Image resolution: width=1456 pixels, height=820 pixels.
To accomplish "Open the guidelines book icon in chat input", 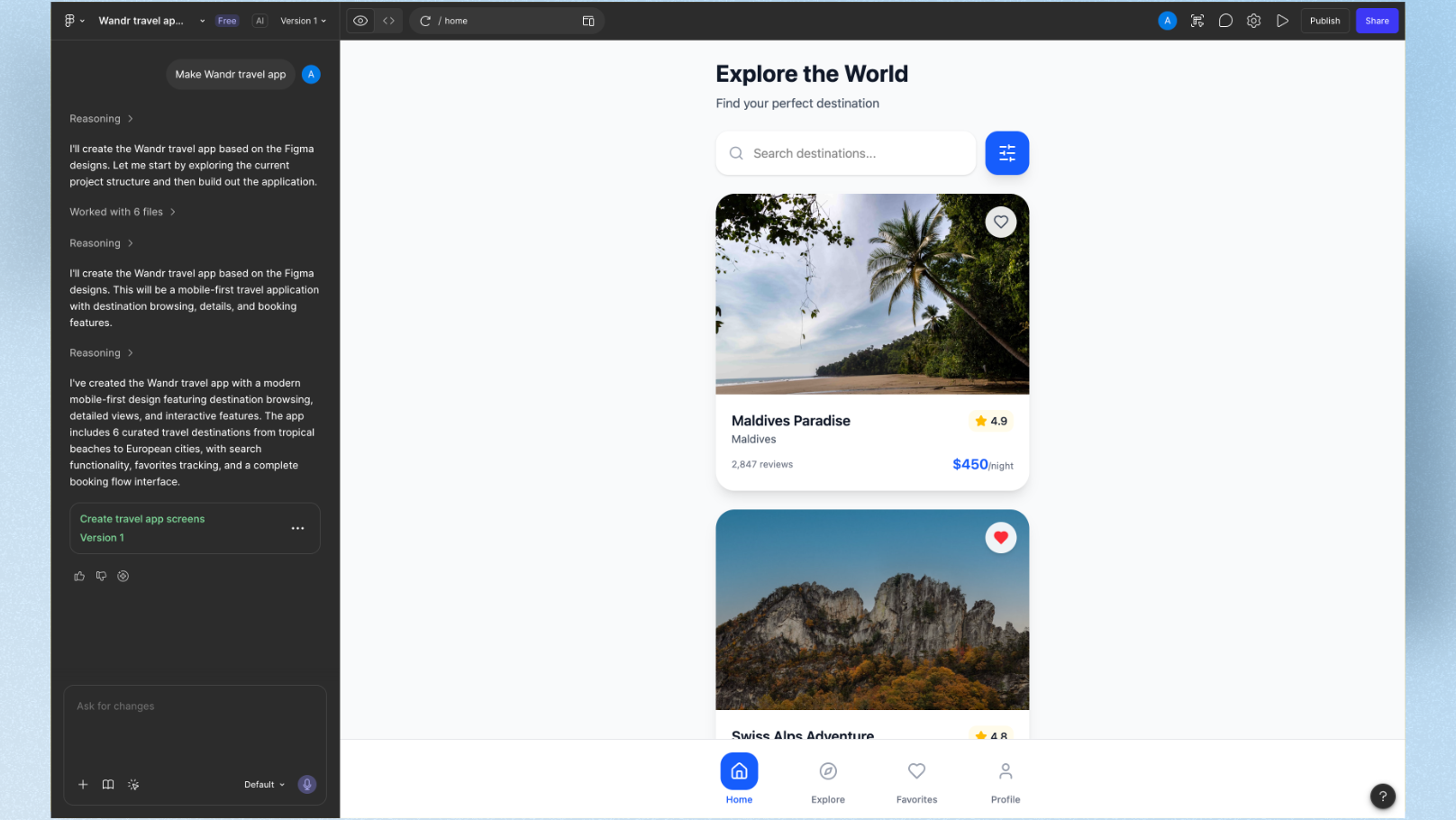I will (x=108, y=784).
